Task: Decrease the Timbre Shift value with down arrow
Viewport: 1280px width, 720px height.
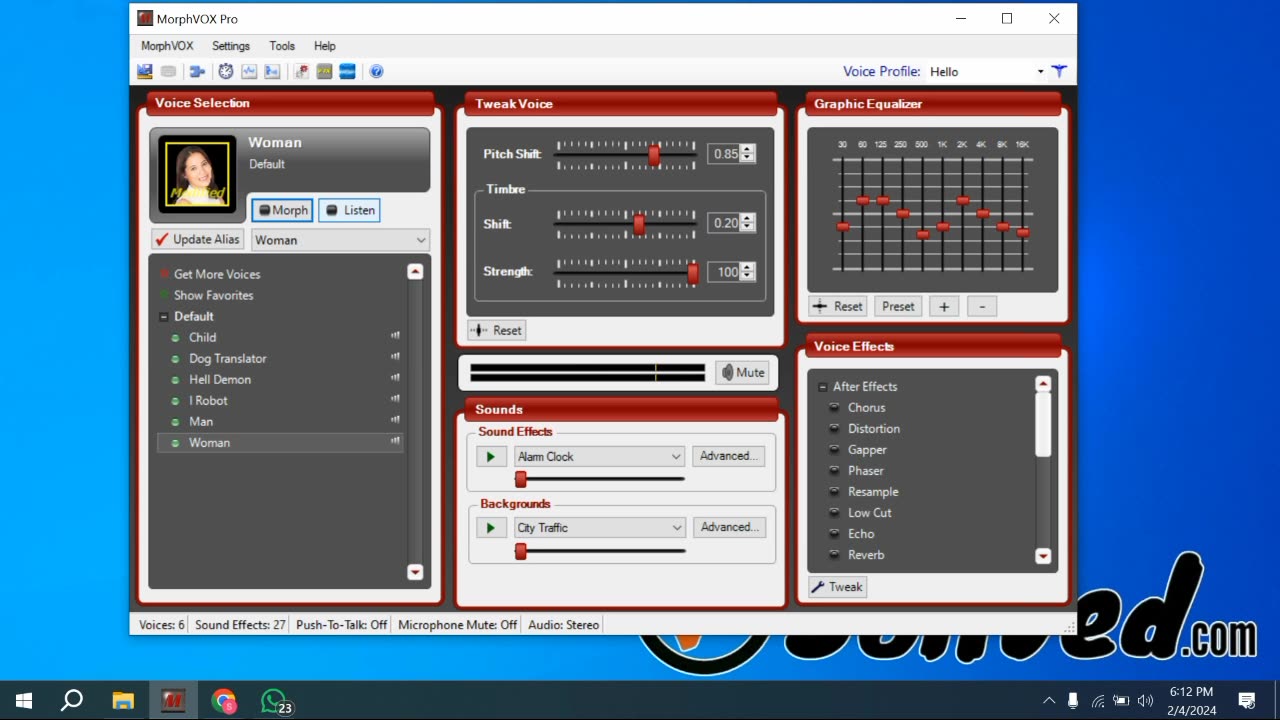Action: [x=748, y=228]
